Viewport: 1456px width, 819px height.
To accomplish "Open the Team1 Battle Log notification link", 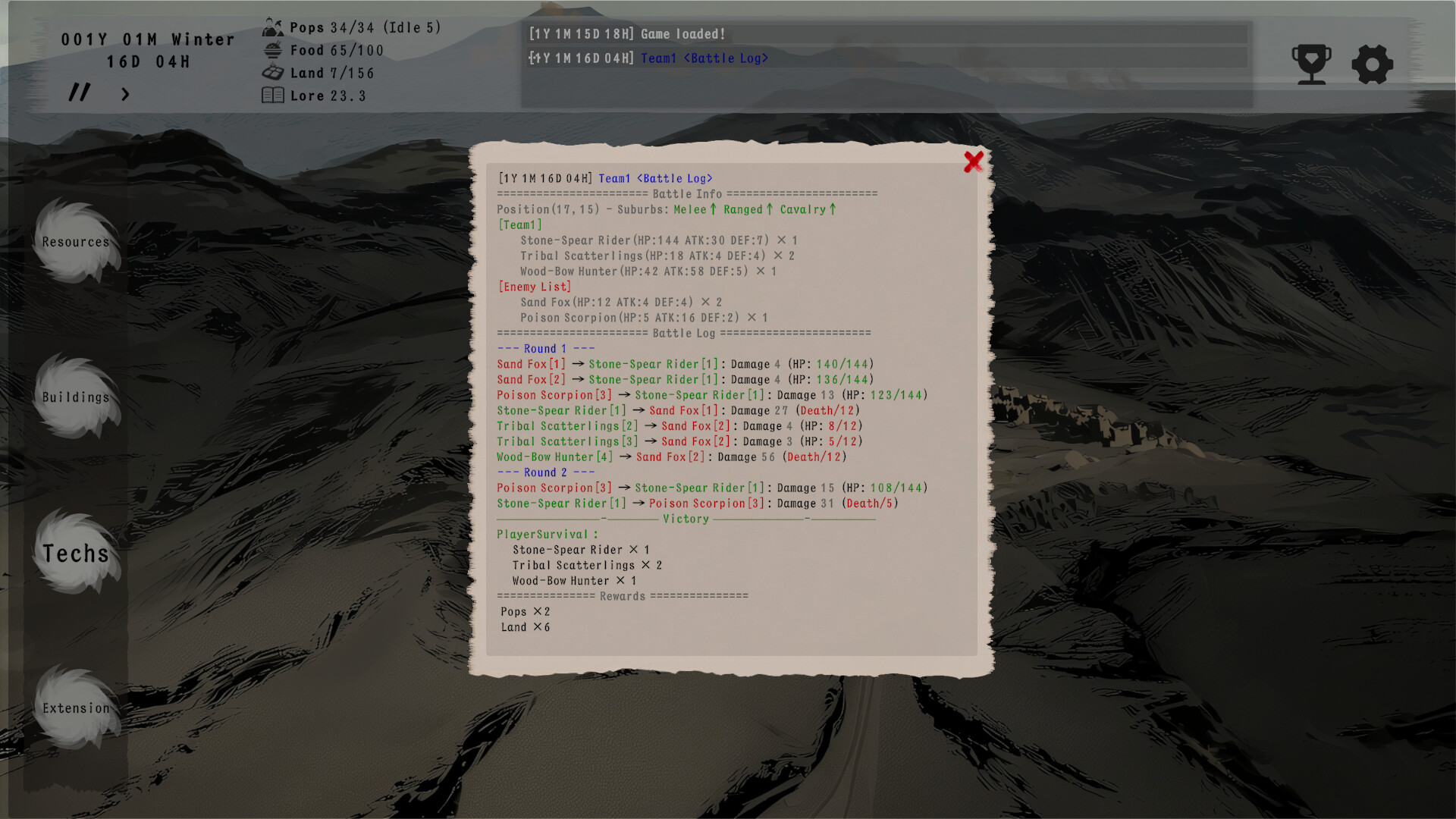I will click(x=705, y=58).
